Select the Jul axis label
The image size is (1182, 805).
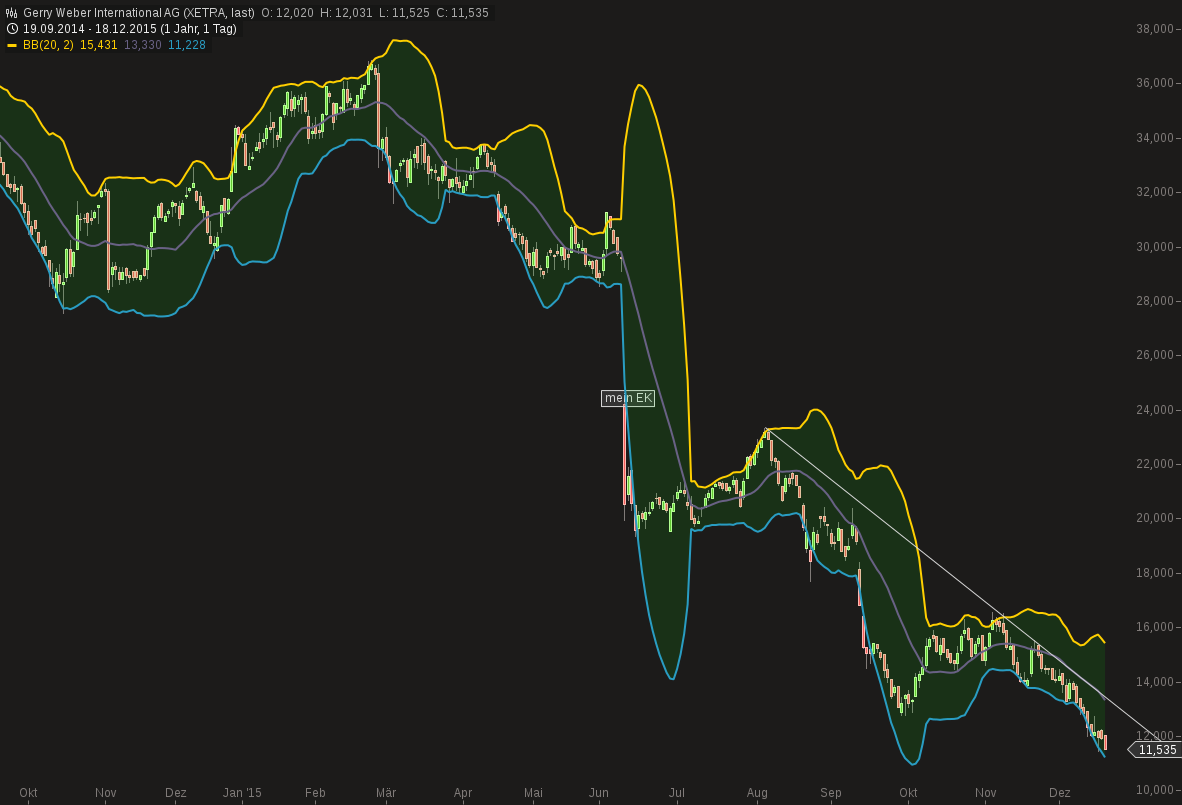(676, 792)
